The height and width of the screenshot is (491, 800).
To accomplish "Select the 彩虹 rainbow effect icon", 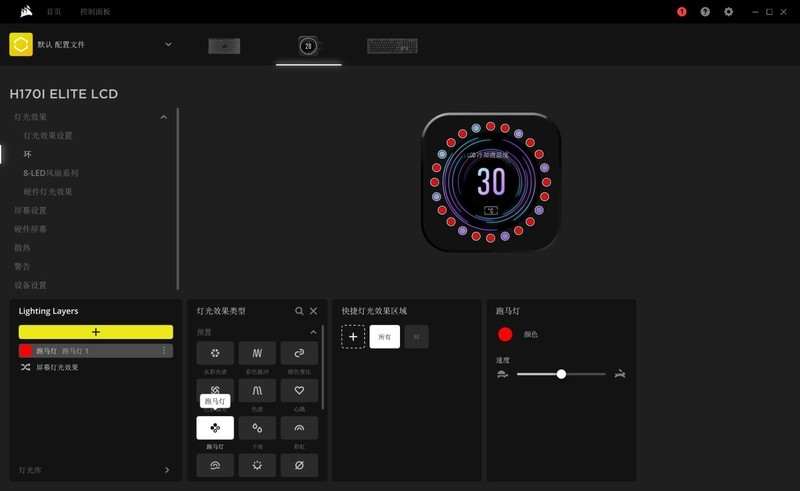I will [299, 428].
